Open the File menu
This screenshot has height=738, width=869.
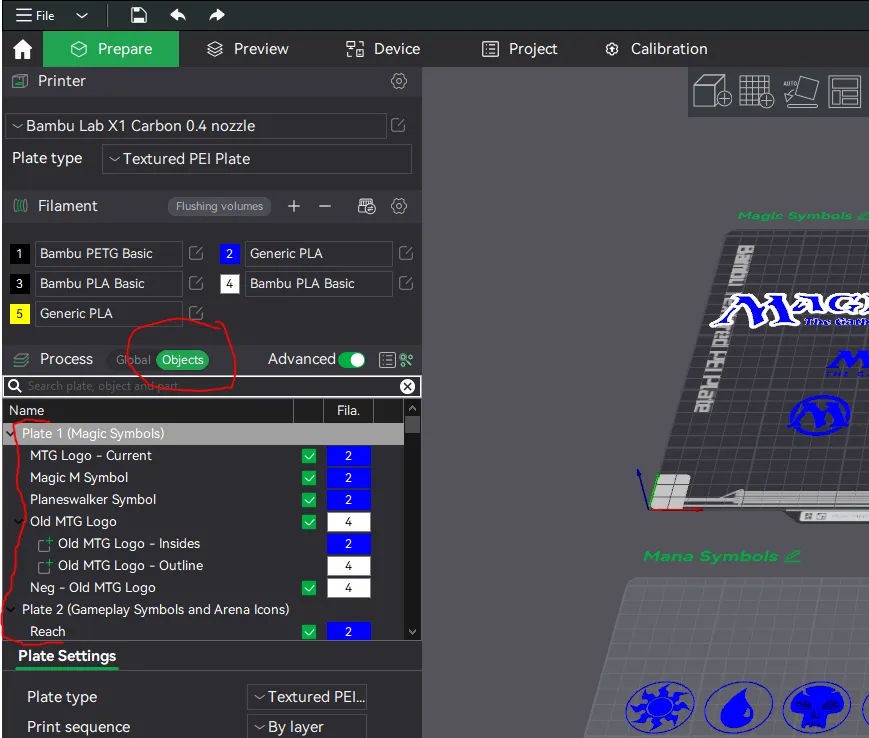tap(34, 15)
